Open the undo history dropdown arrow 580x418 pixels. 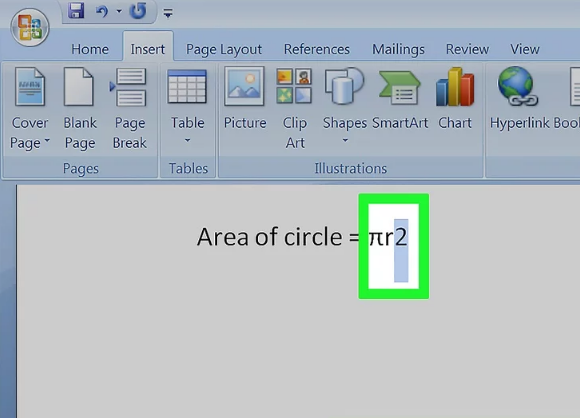point(119,11)
